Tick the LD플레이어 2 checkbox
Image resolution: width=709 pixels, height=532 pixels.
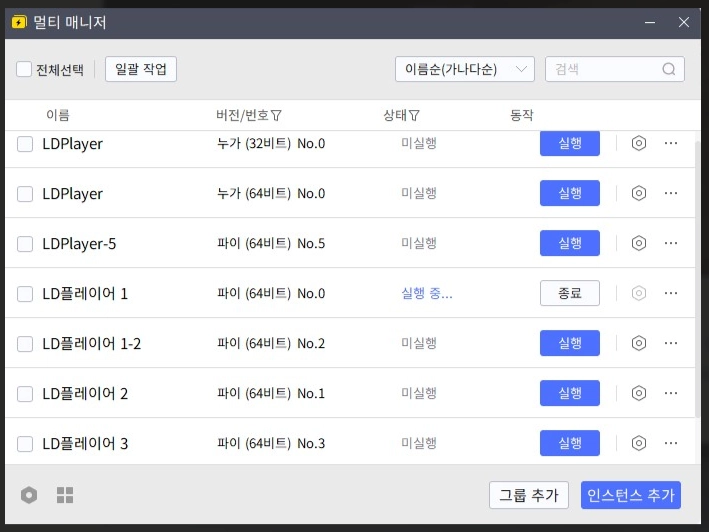coord(25,394)
